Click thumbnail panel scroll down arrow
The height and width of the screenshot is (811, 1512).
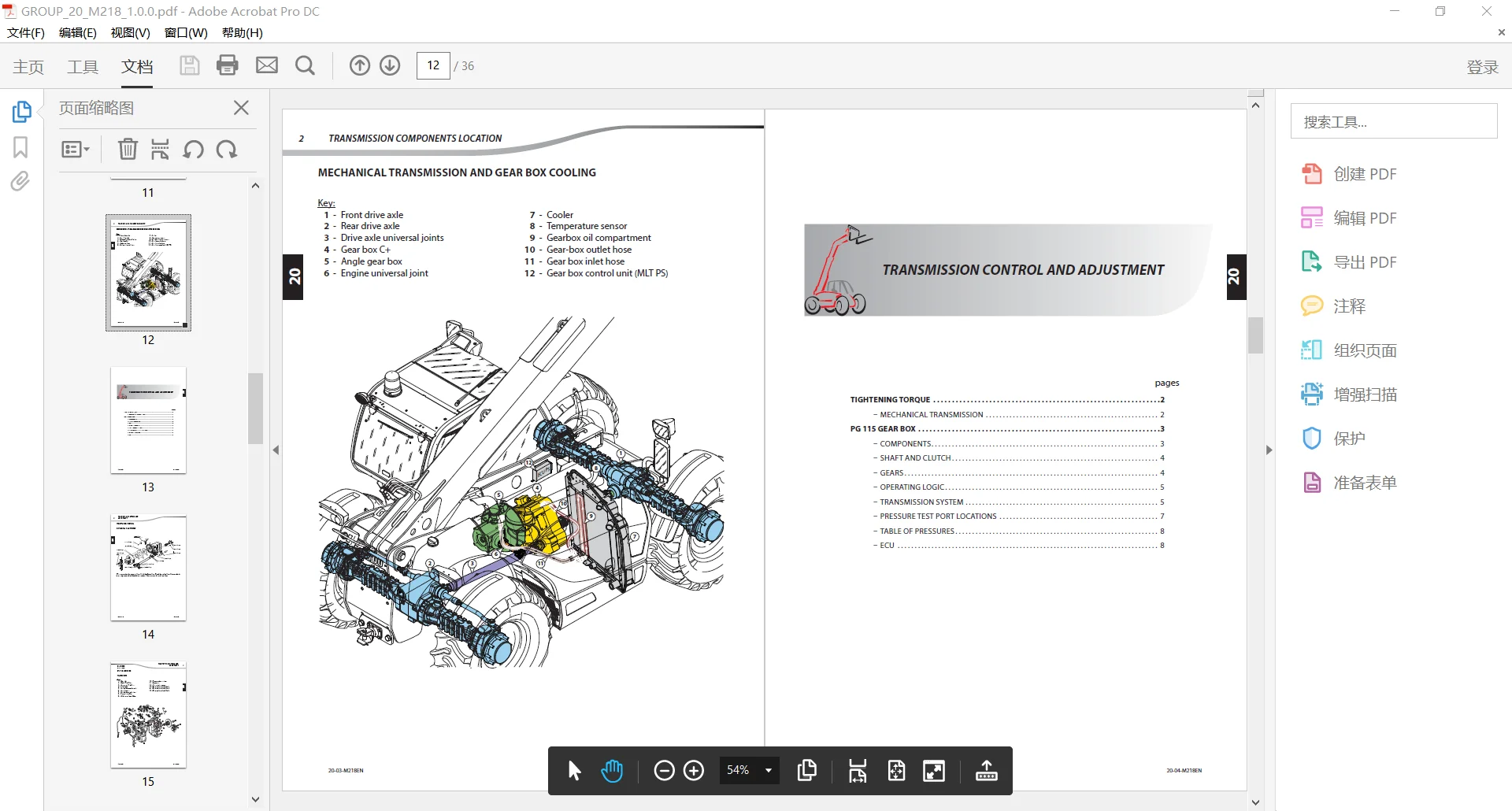(x=255, y=799)
